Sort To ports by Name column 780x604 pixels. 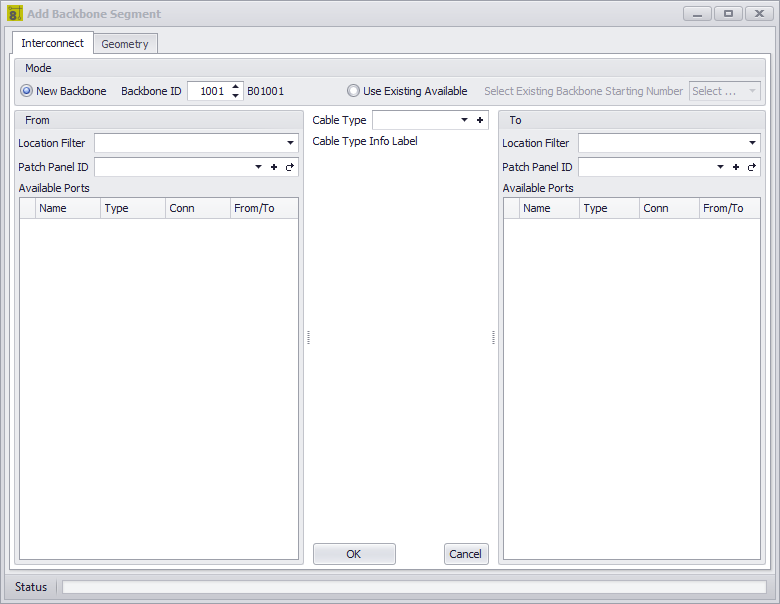click(x=549, y=208)
